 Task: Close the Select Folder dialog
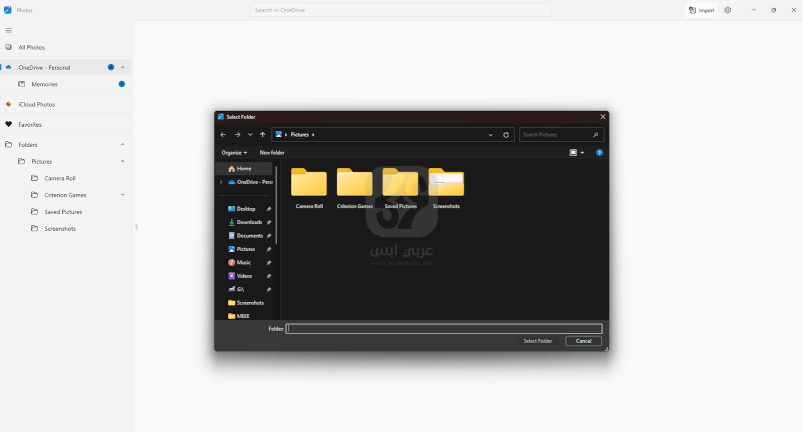603,117
